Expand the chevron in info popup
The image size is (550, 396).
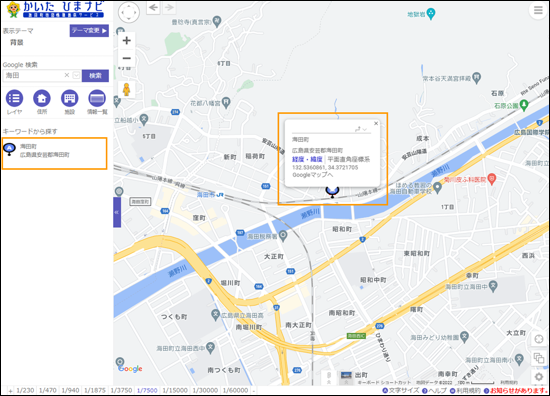click(x=365, y=129)
